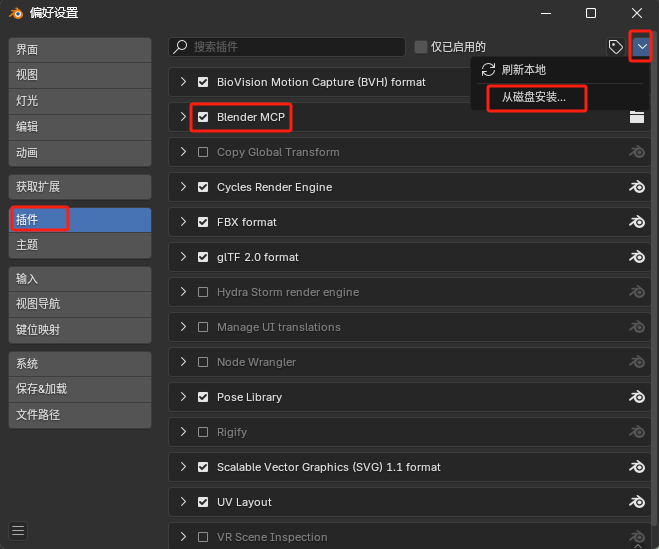Toggle 仅已启用的 checkbox

point(420,47)
